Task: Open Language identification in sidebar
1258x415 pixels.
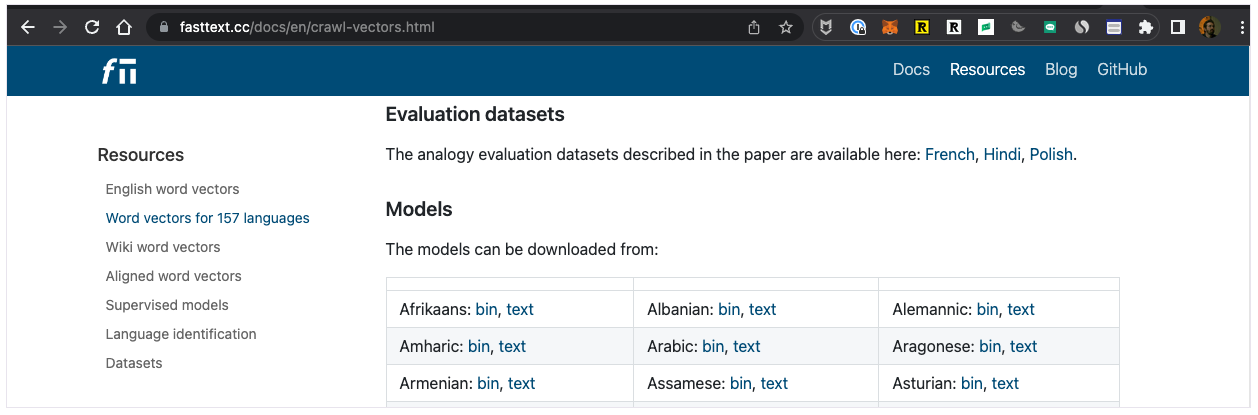Action: pyautogui.click(x=181, y=334)
